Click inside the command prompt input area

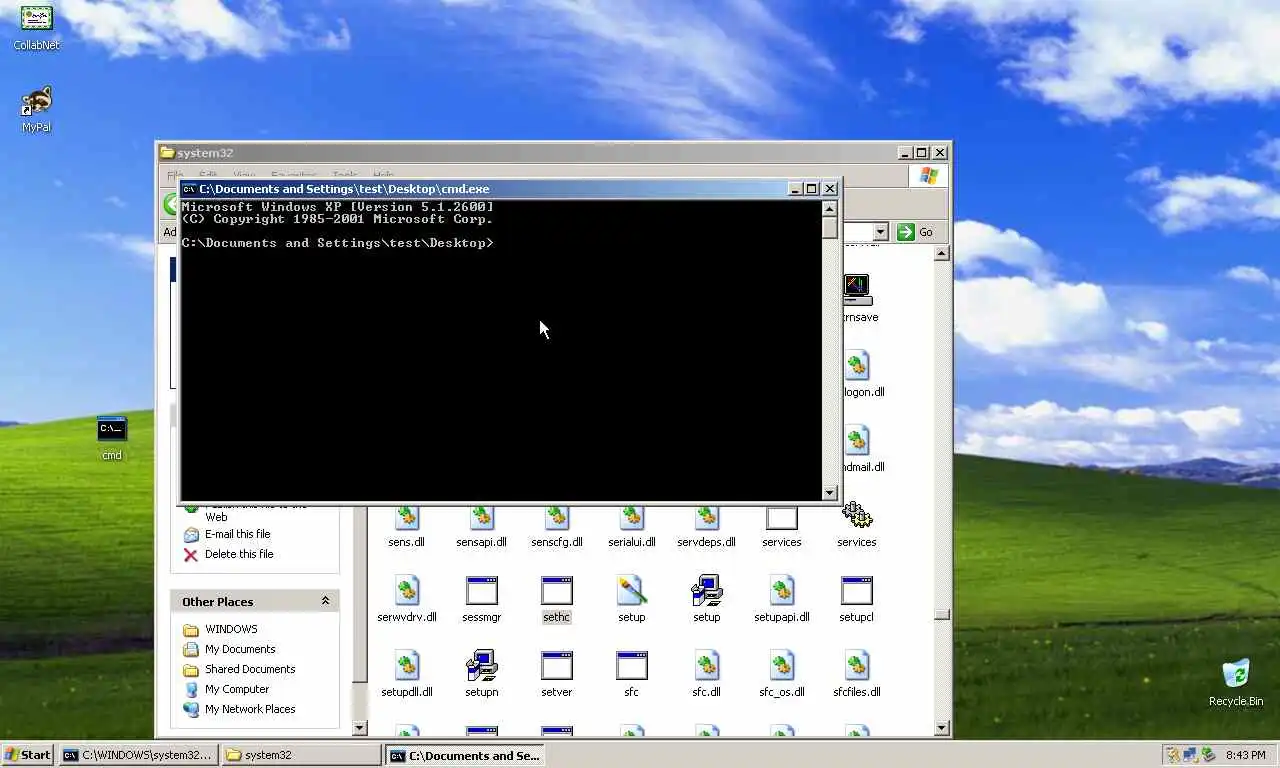point(501,350)
